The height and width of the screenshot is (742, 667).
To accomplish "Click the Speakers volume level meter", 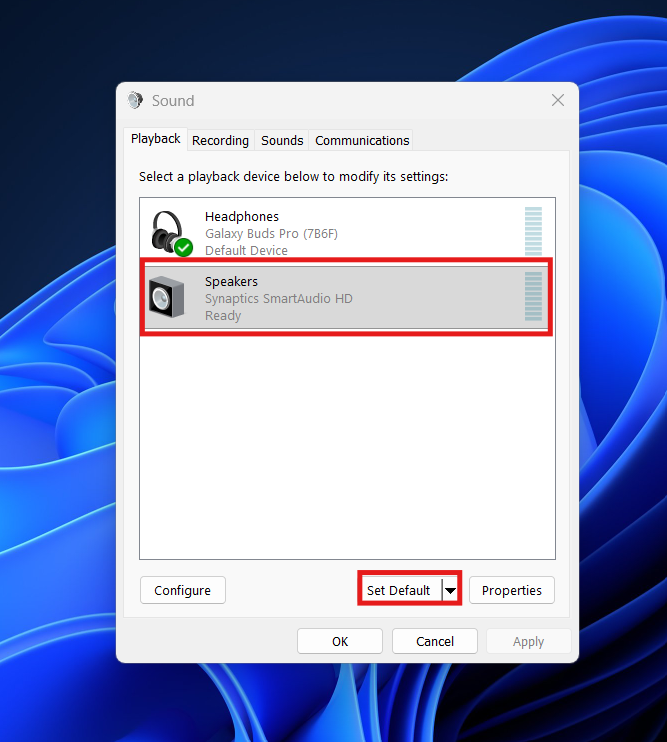I will coord(533,296).
